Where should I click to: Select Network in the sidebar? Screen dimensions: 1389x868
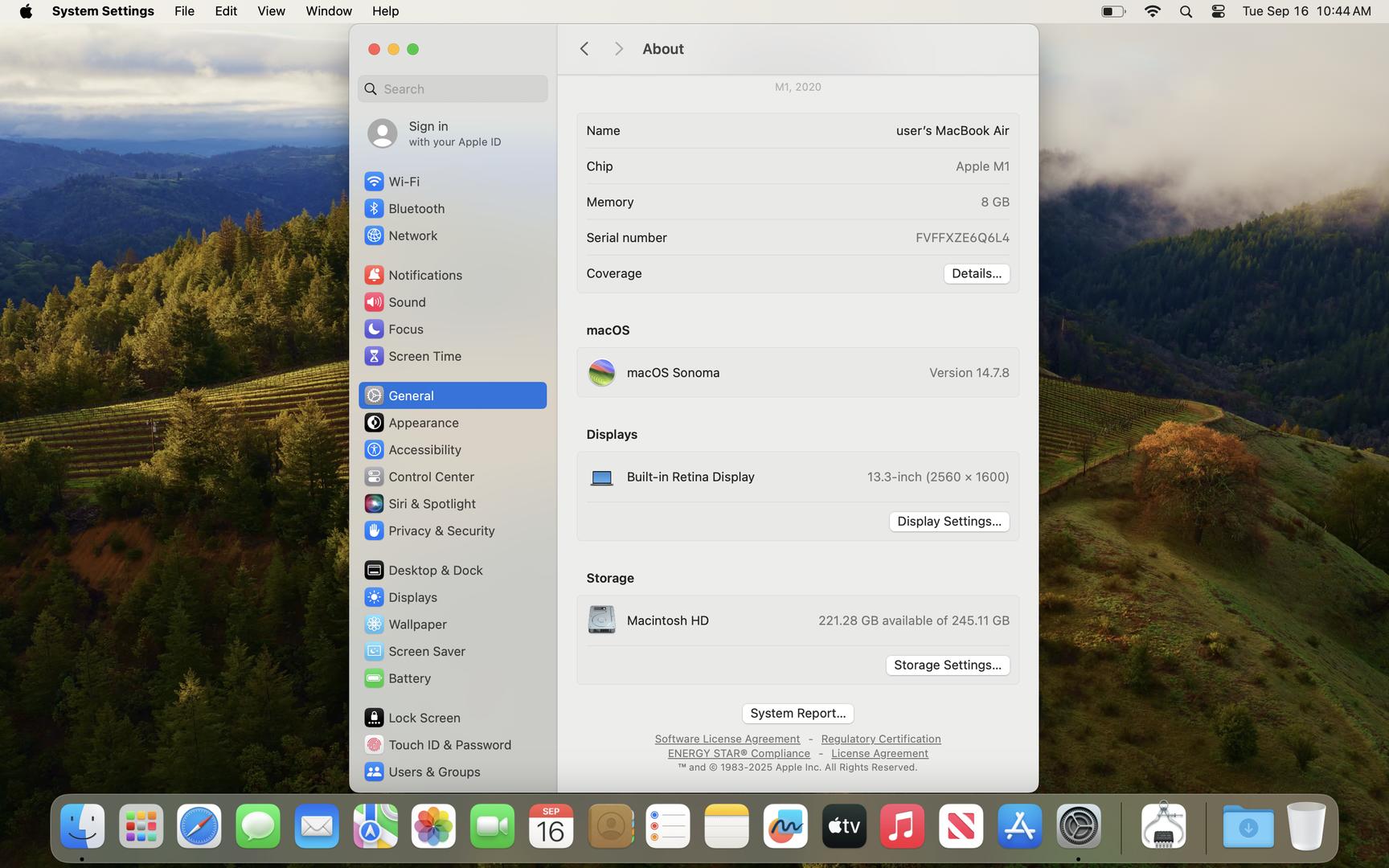[x=453, y=235]
